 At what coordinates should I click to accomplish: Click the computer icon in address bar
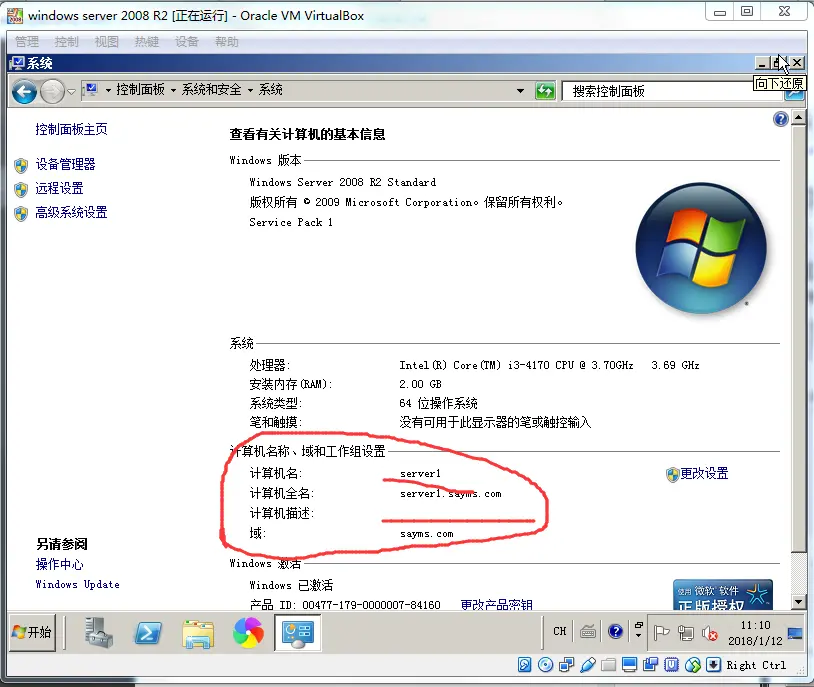pos(91,90)
